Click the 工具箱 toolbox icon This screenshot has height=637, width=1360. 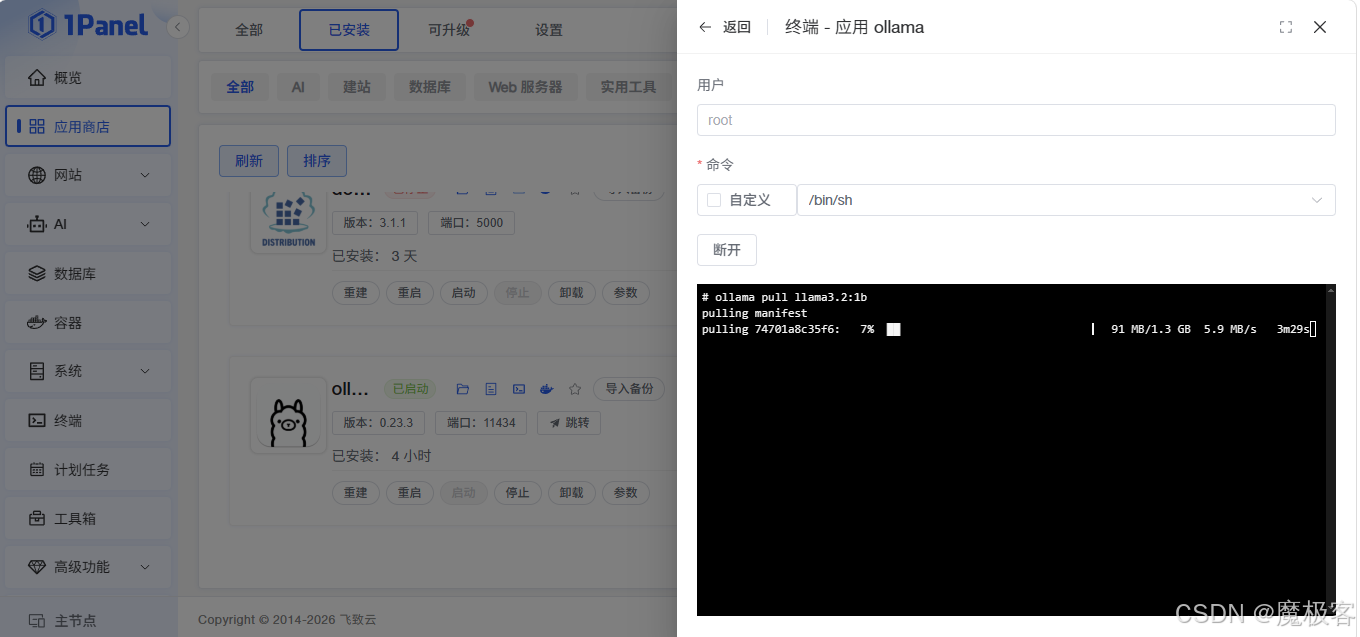pyautogui.click(x=37, y=518)
